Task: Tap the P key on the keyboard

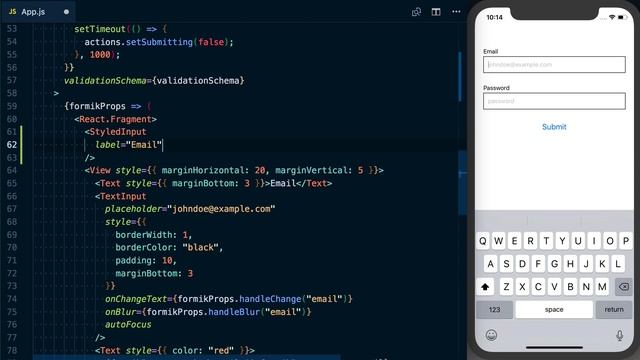Action: click(626, 241)
